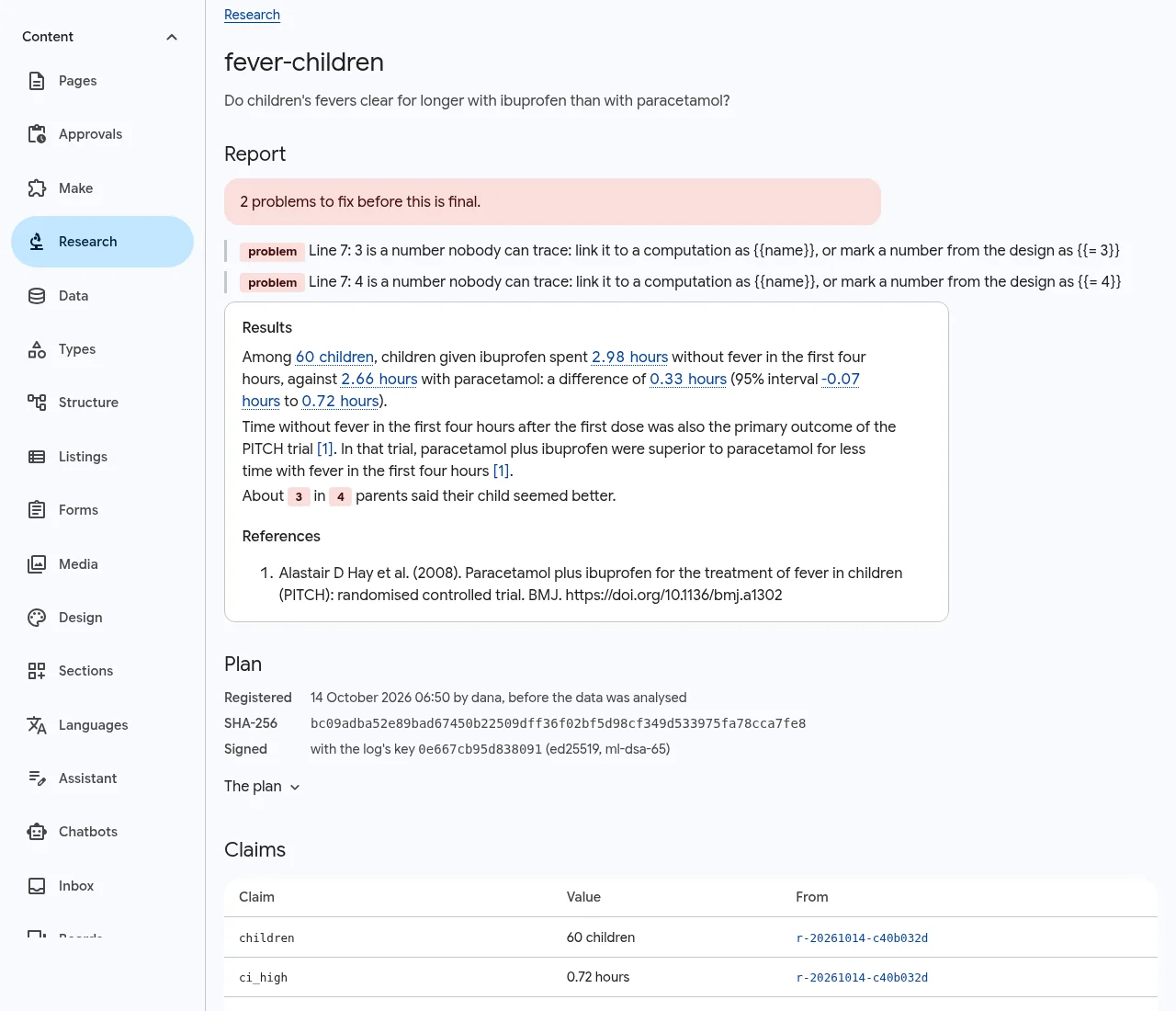Expand "The plan" disclosure
1176x1011 pixels.
[x=262, y=787]
